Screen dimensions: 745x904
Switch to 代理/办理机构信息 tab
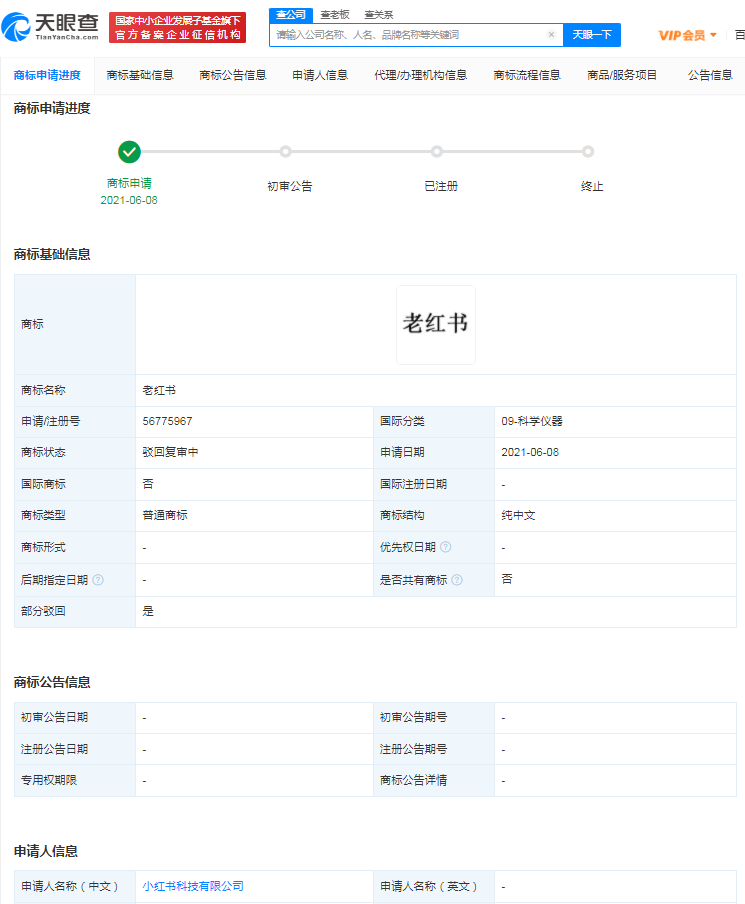pyautogui.click(x=420, y=76)
